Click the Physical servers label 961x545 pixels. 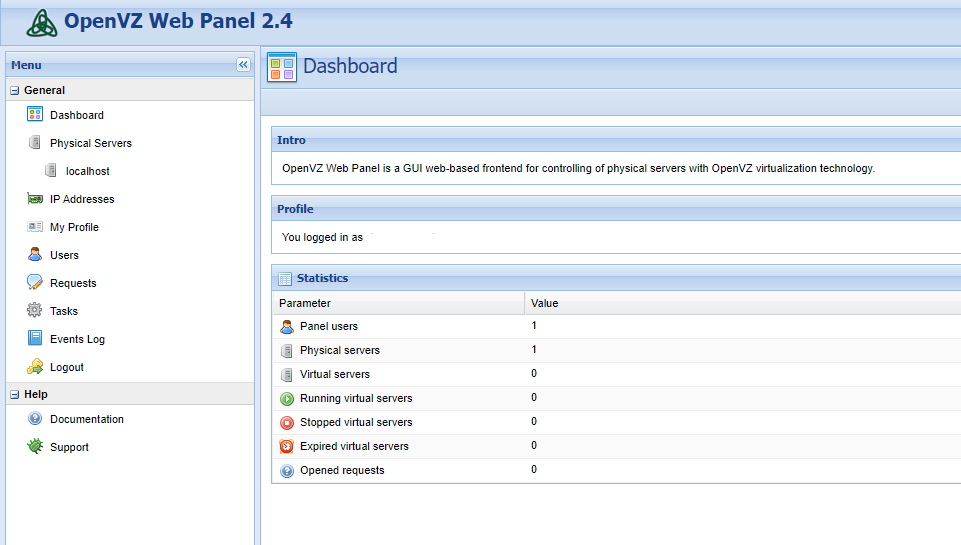pos(340,350)
